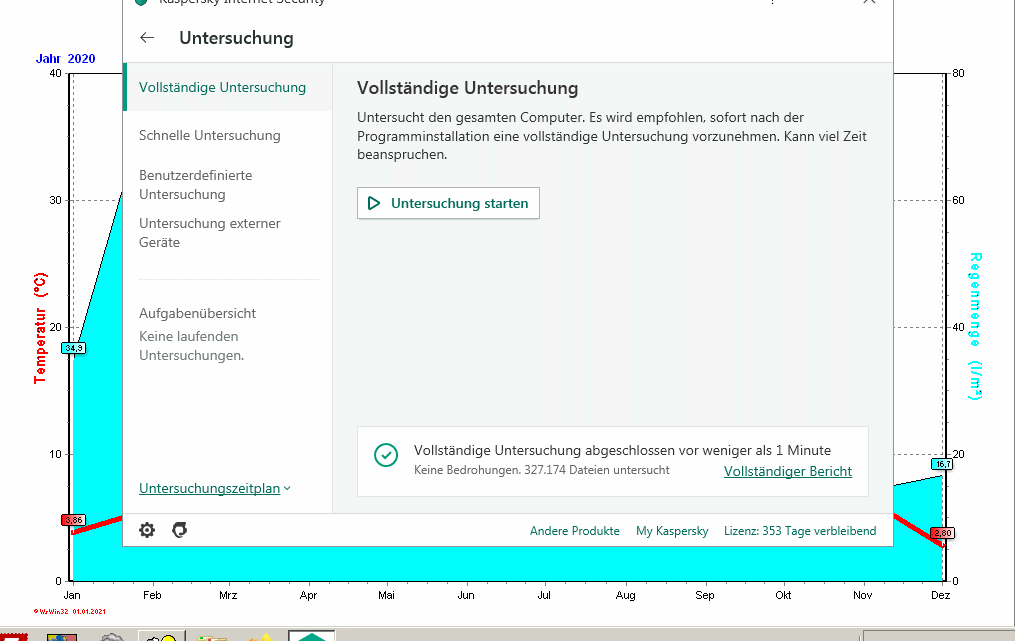Click the 'Aug' month label on chart
Screen dimensions: 1015x641
click(625, 595)
